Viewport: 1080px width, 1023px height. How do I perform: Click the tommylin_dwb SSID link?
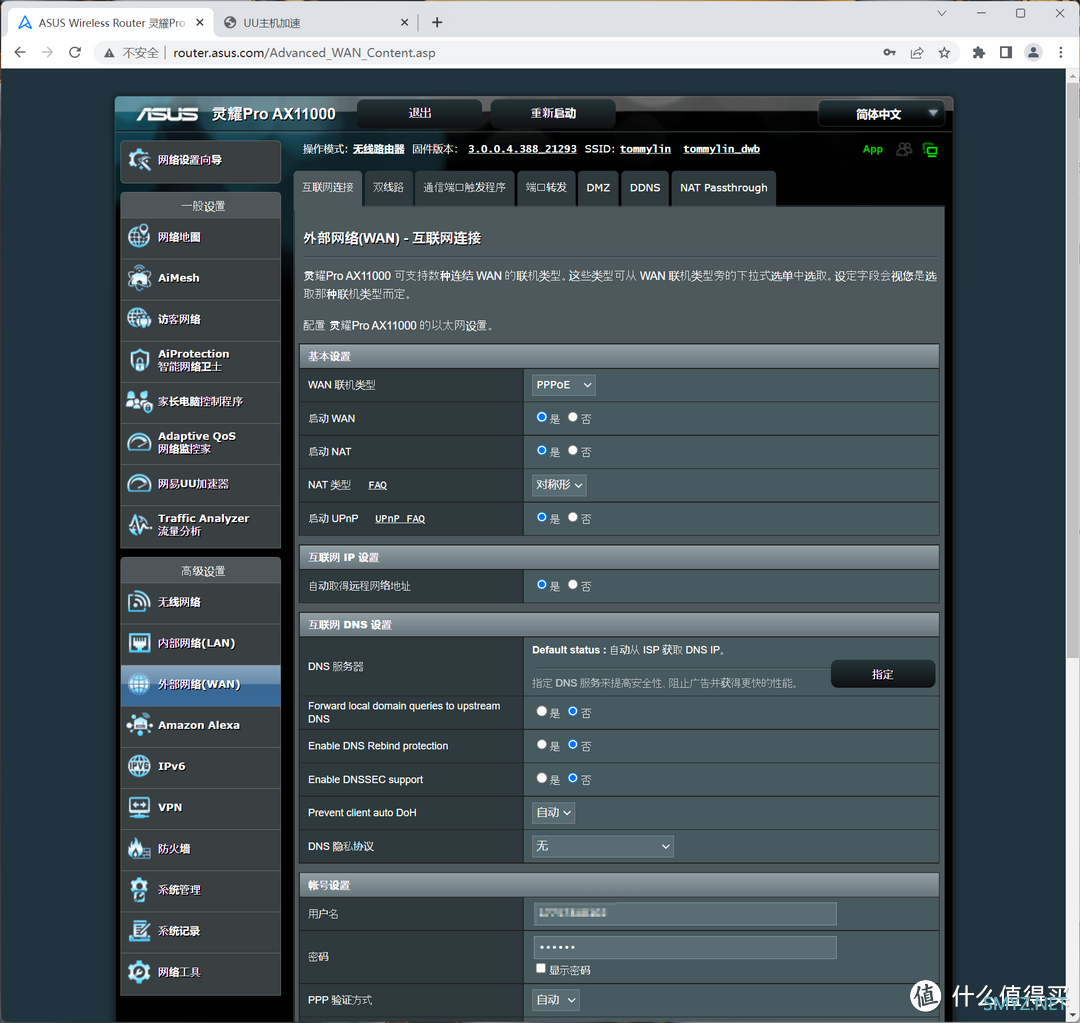pyautogui.click(x=721, y=149)
